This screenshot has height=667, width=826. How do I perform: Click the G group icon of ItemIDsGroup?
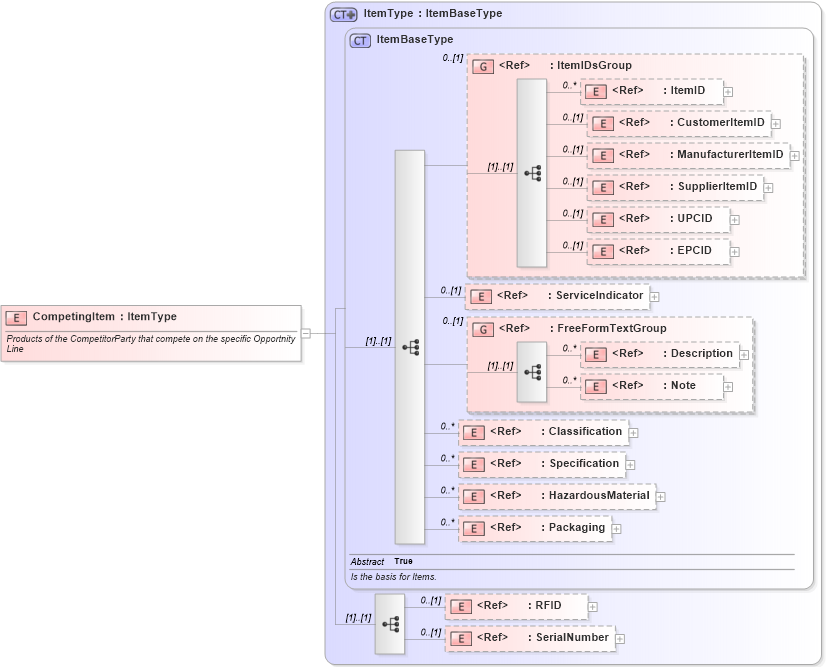tap(483, 65)
